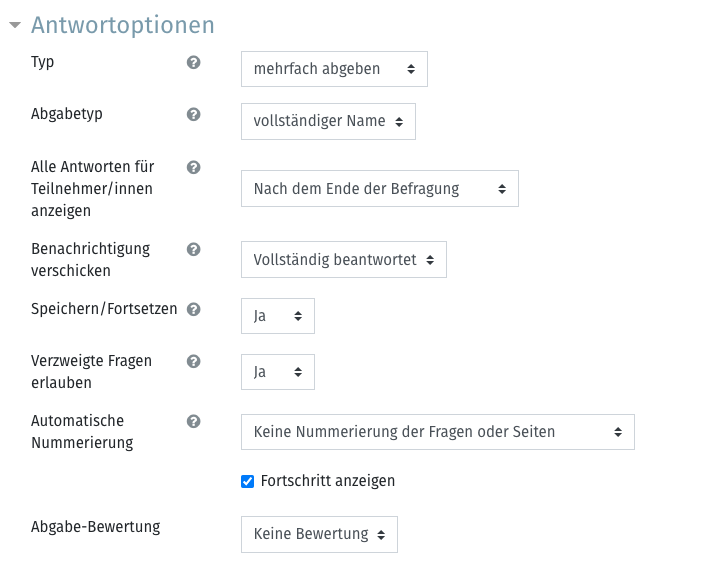Image resolution: width=725 pixels, height=568 pixels.
Task: Open the 'vollständiger Name' dropdown
Action: point(328,121)
